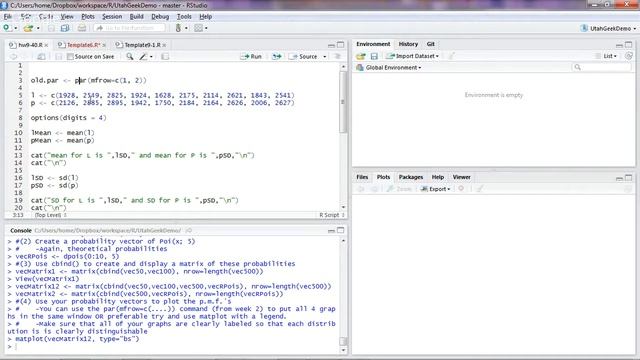Click the (Top Level) scope selector
The image size is (640, 360).
click(x=51, y=215)
